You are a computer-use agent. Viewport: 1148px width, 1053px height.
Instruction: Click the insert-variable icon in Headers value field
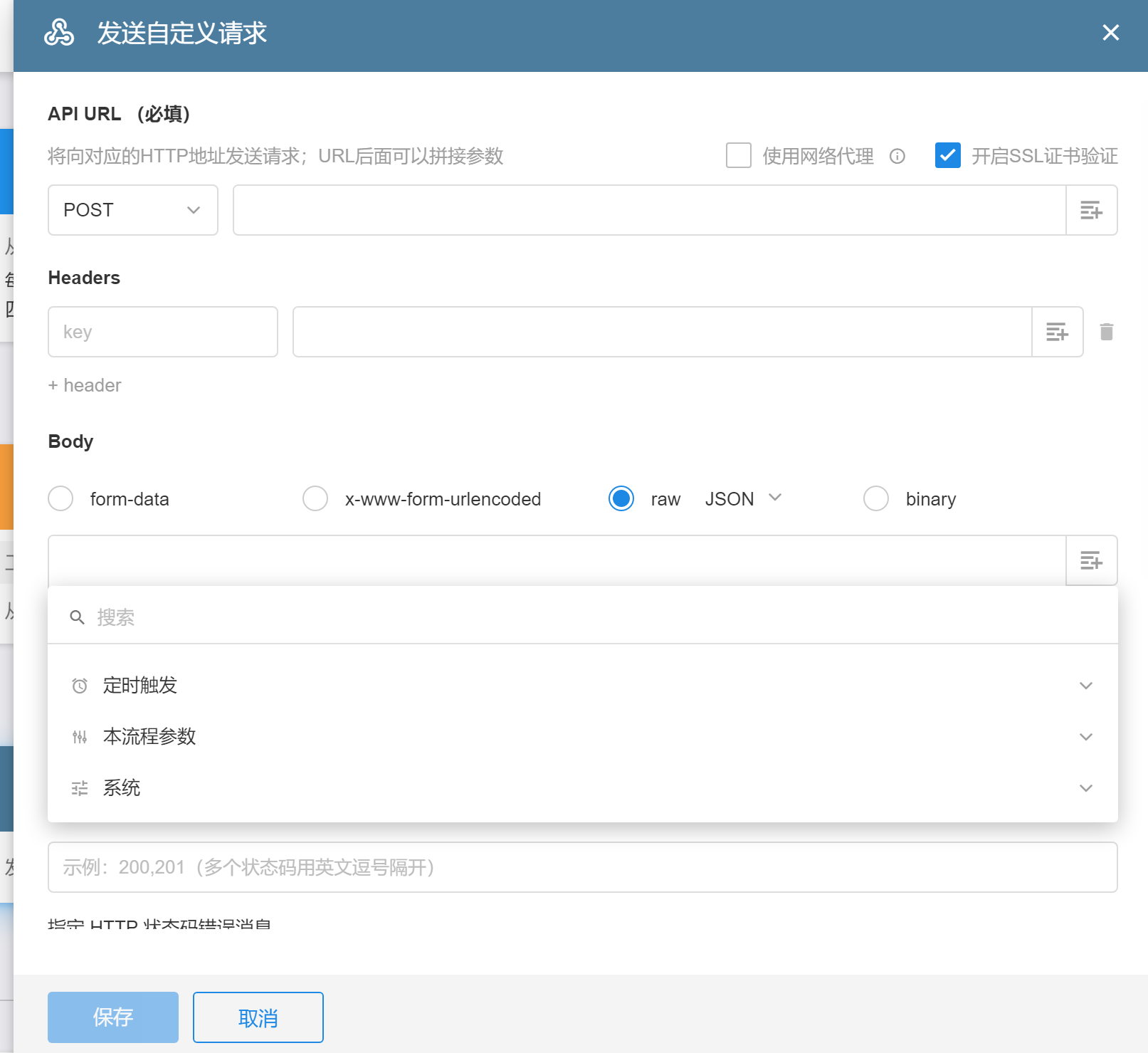(1057, 332)
